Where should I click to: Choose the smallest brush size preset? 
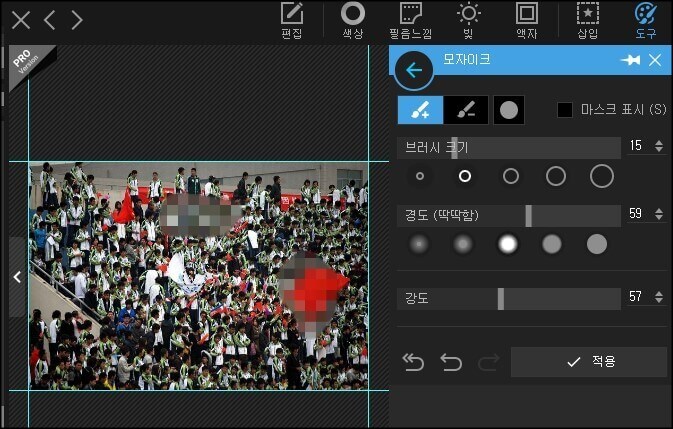pyautogui.click(x=420, y=176)
